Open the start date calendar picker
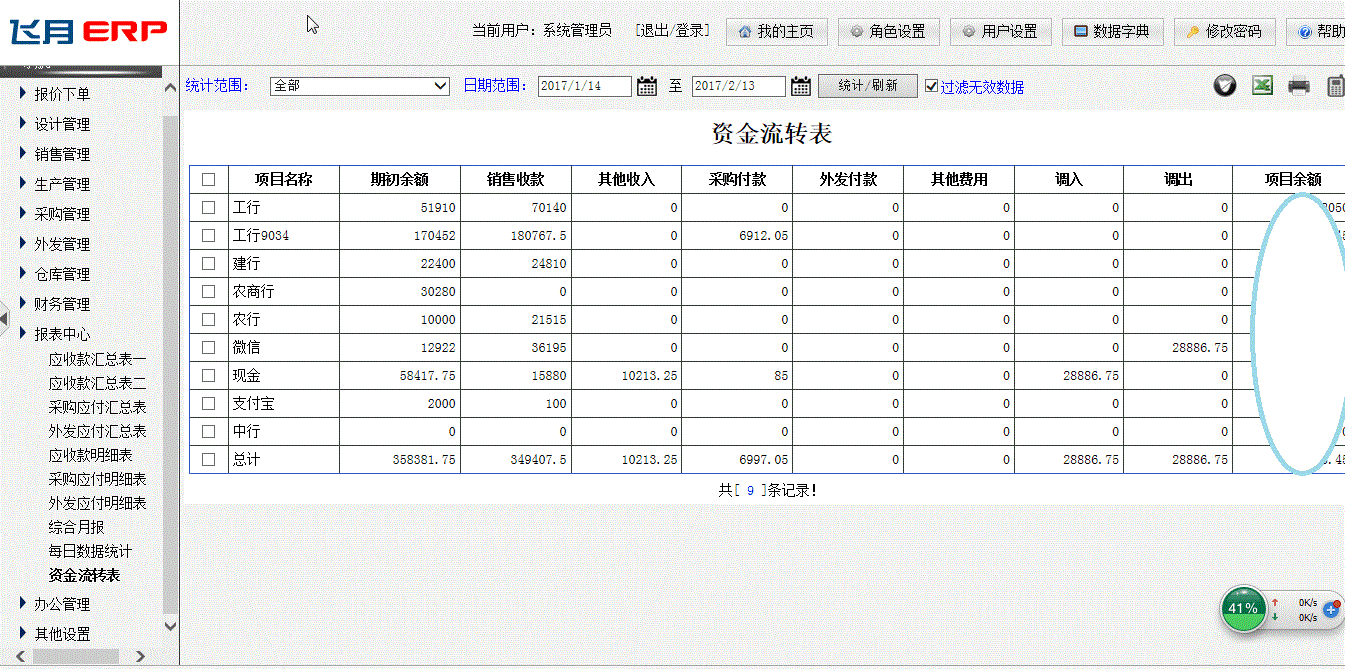The width and height of the screenshot is (1345, 669). [x=647, y=86]
